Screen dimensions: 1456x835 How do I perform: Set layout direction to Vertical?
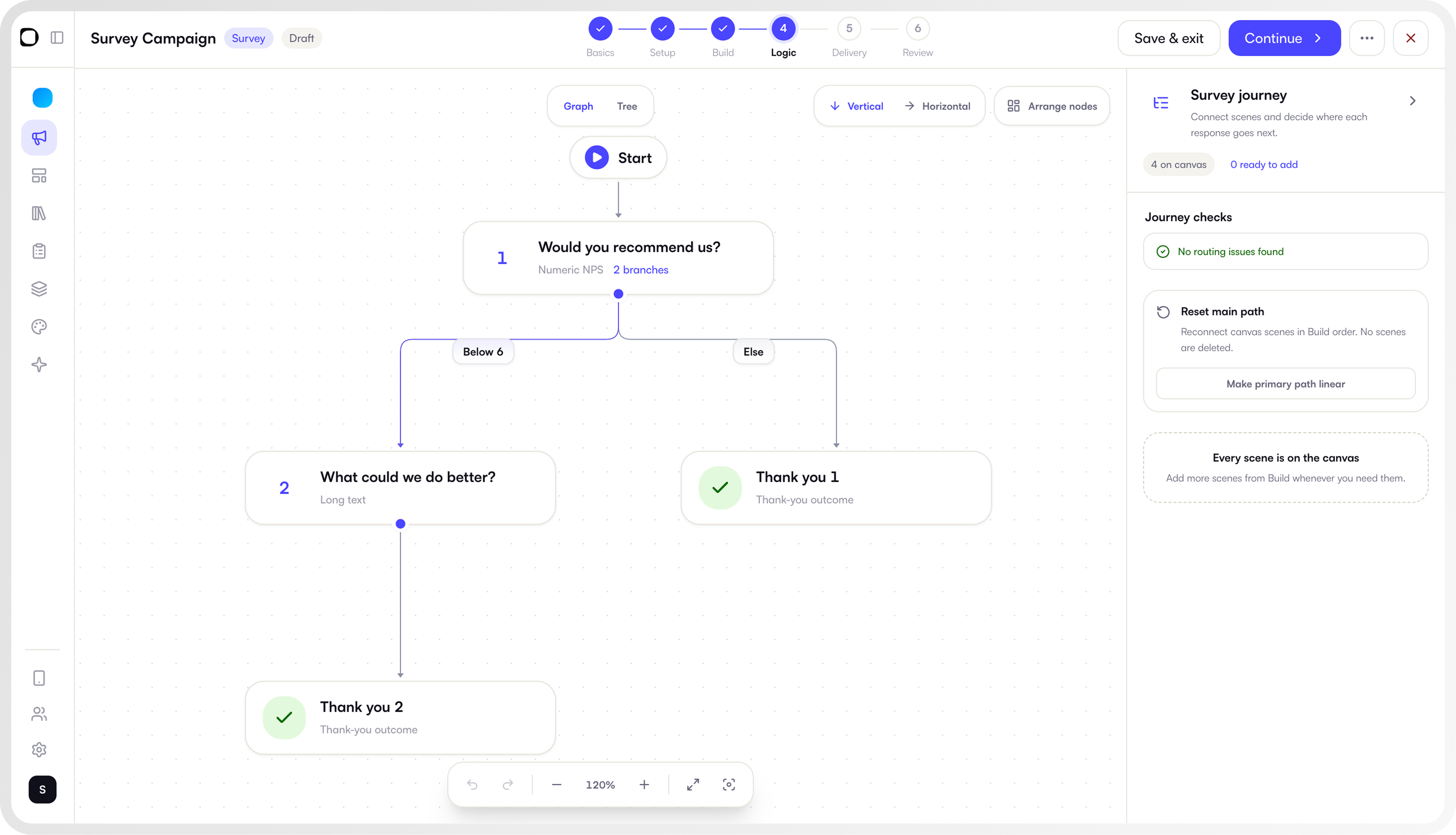click(857, 106)
